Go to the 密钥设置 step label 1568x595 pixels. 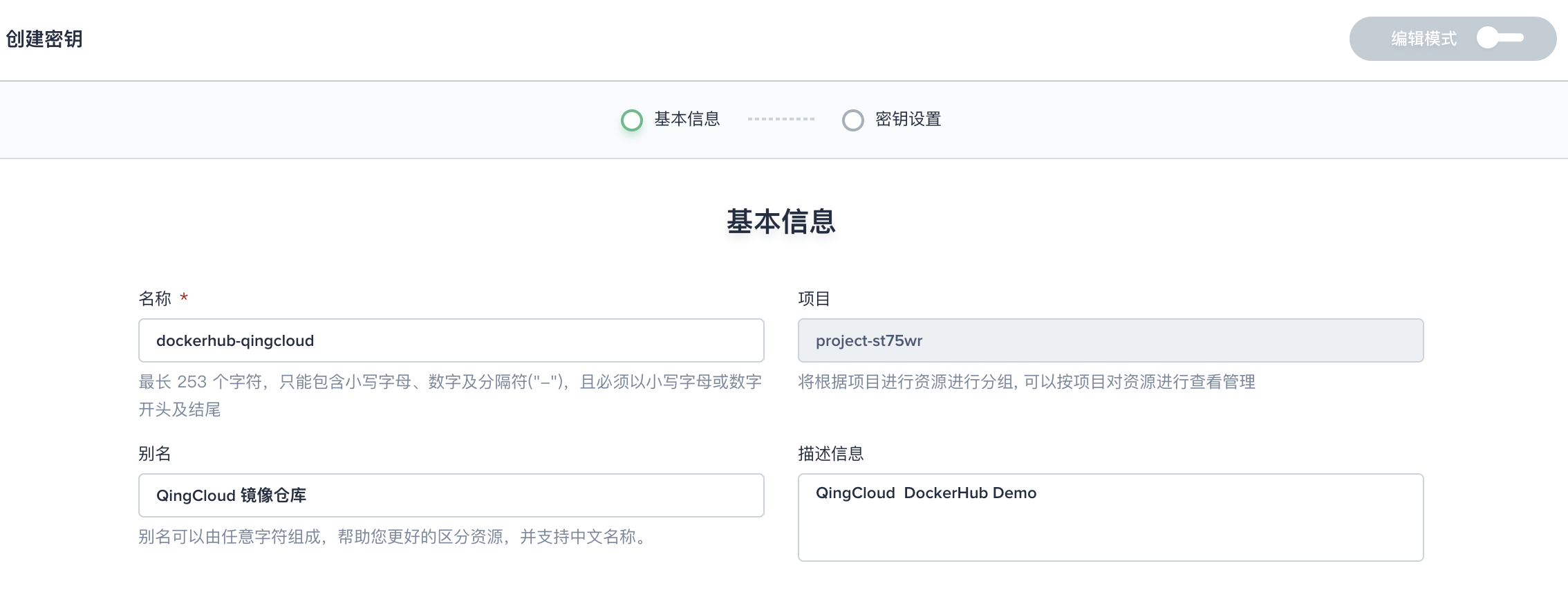pyautogui.click(x=908, y=120)
